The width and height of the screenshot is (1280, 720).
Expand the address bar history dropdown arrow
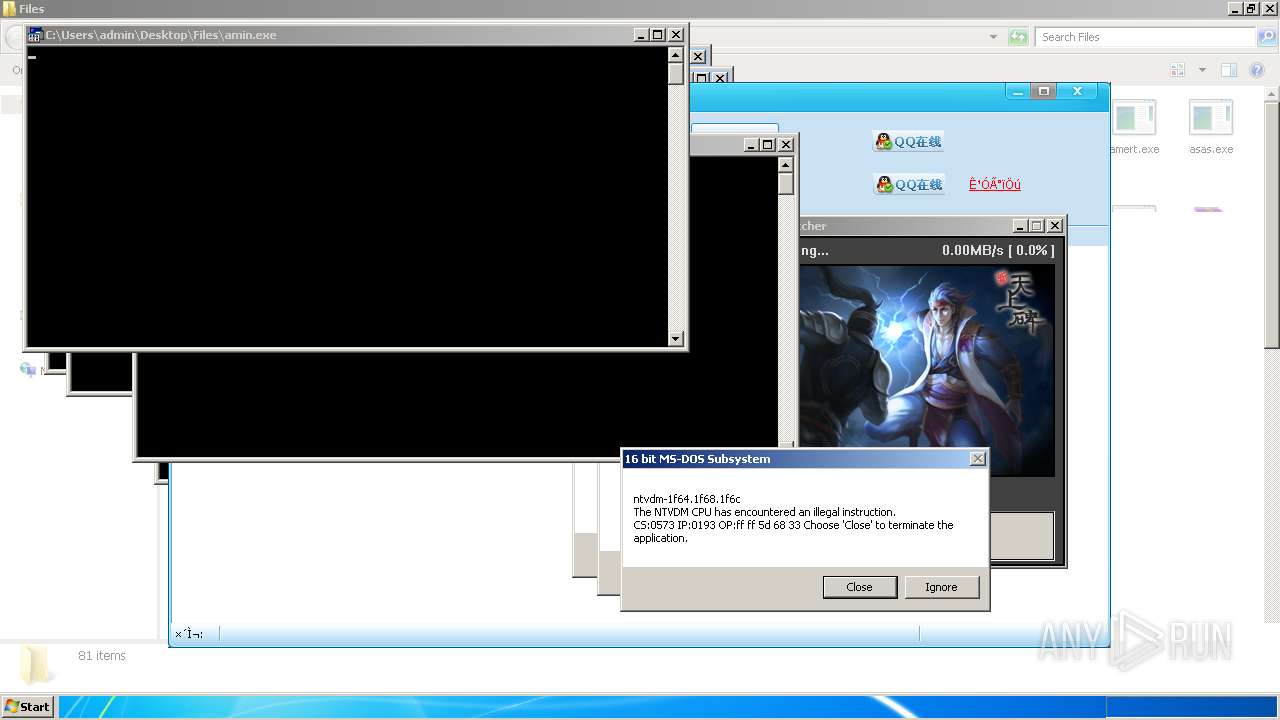(x=993, y=37)
